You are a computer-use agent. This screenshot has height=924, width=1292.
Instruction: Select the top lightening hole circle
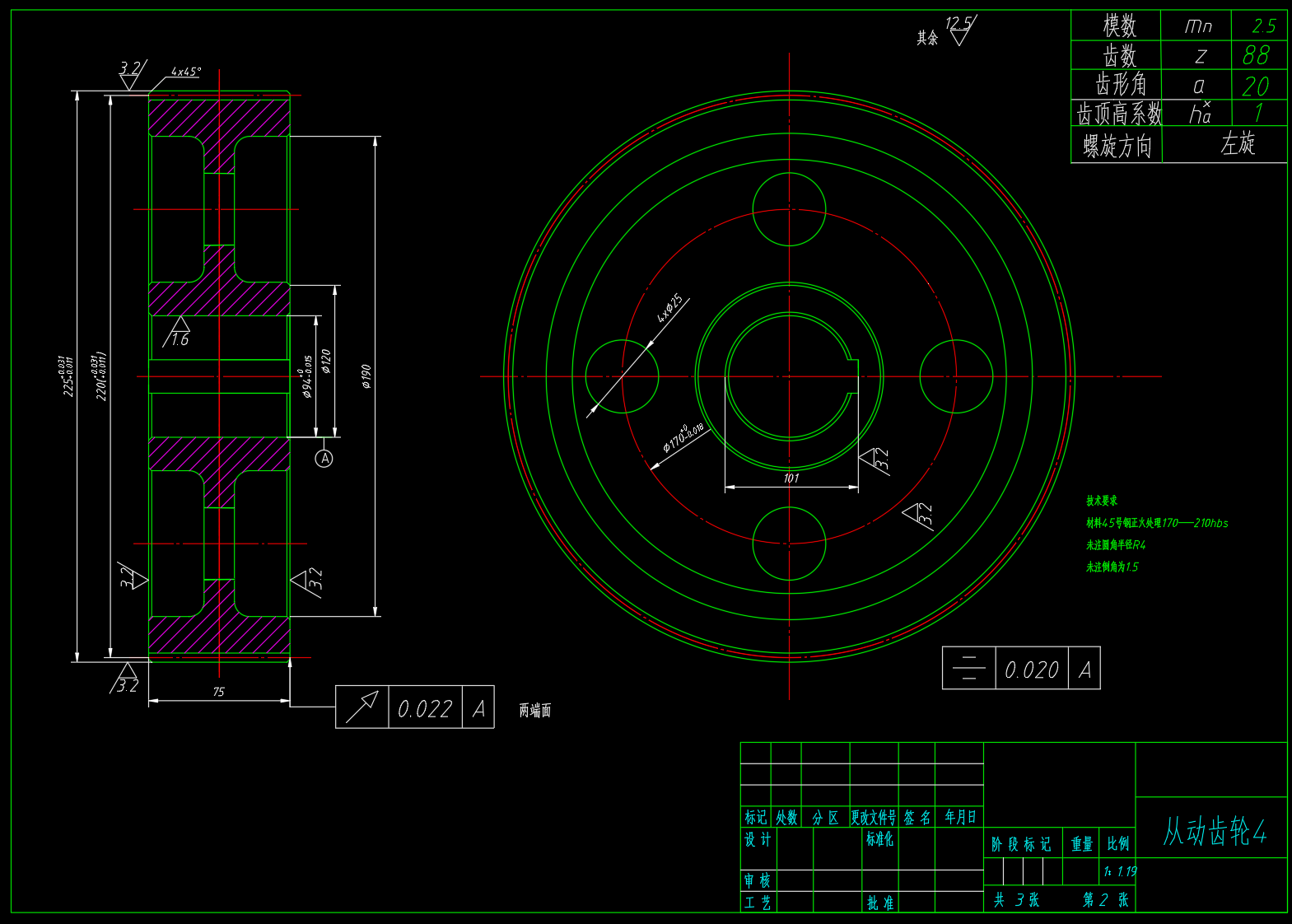click(x=789, y=209)
